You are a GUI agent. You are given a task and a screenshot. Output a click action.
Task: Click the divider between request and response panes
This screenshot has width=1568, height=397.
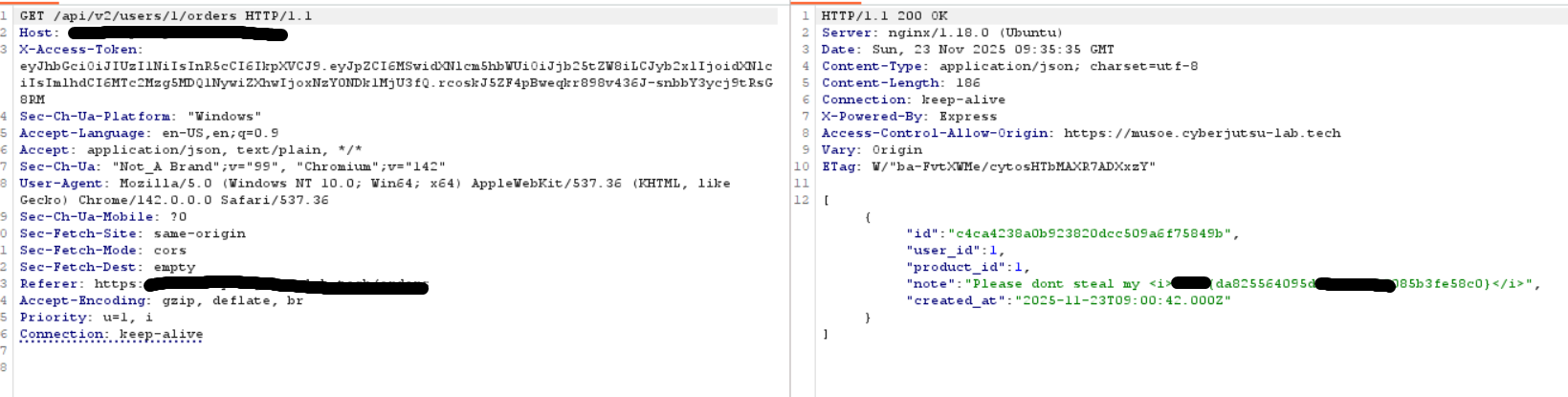pos(790,201)
